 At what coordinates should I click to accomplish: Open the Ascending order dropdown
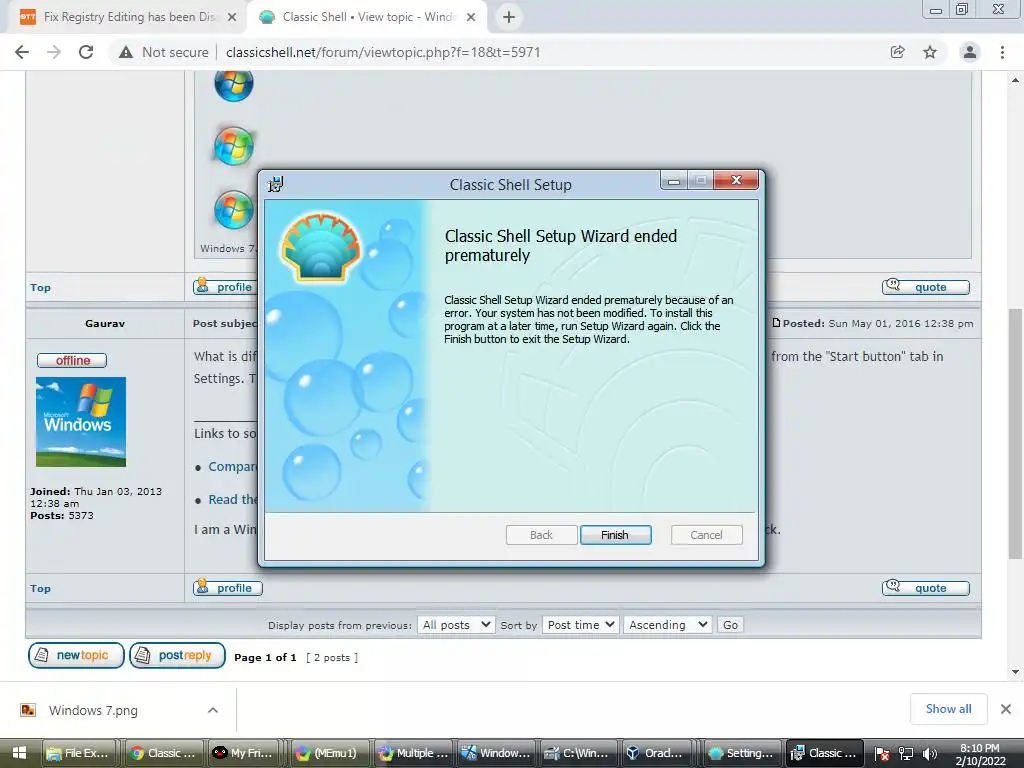(x=667, y=625)
